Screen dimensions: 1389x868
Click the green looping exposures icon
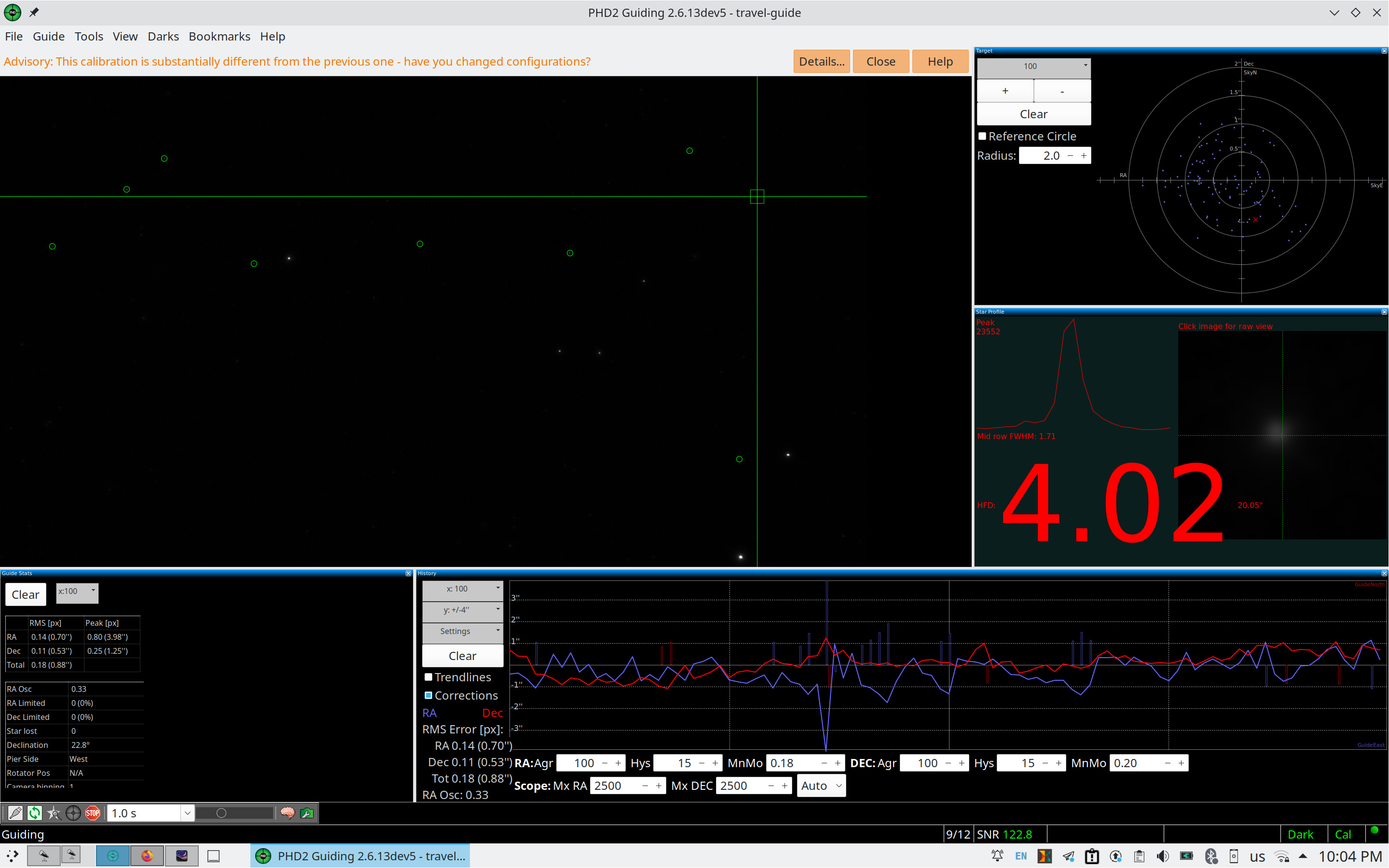point(34,813)
